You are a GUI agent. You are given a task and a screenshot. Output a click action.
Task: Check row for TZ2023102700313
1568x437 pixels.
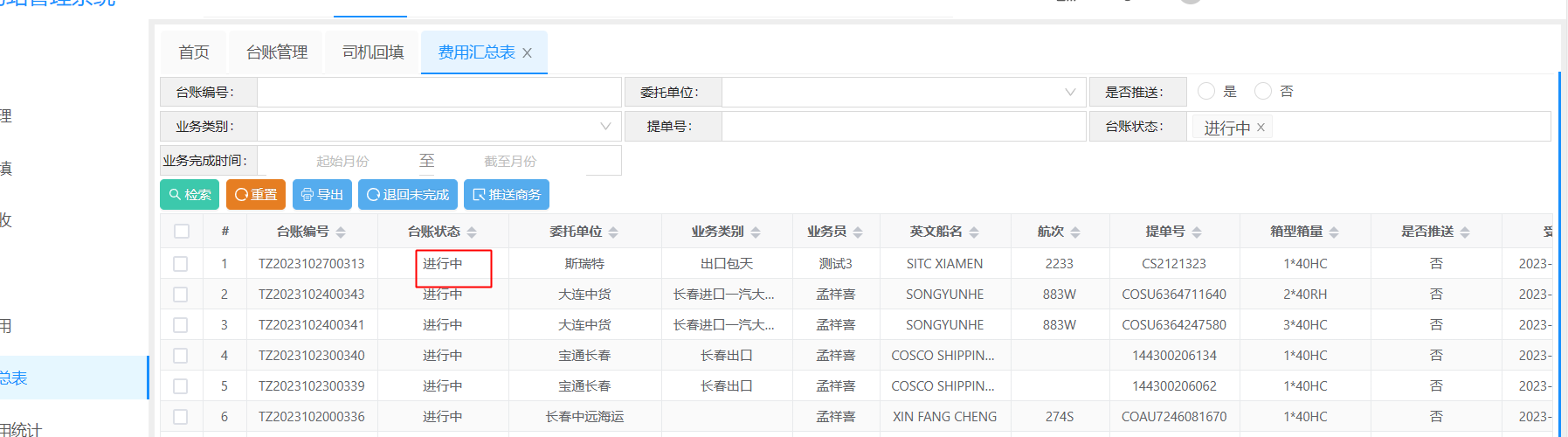[x=181, y=264]
